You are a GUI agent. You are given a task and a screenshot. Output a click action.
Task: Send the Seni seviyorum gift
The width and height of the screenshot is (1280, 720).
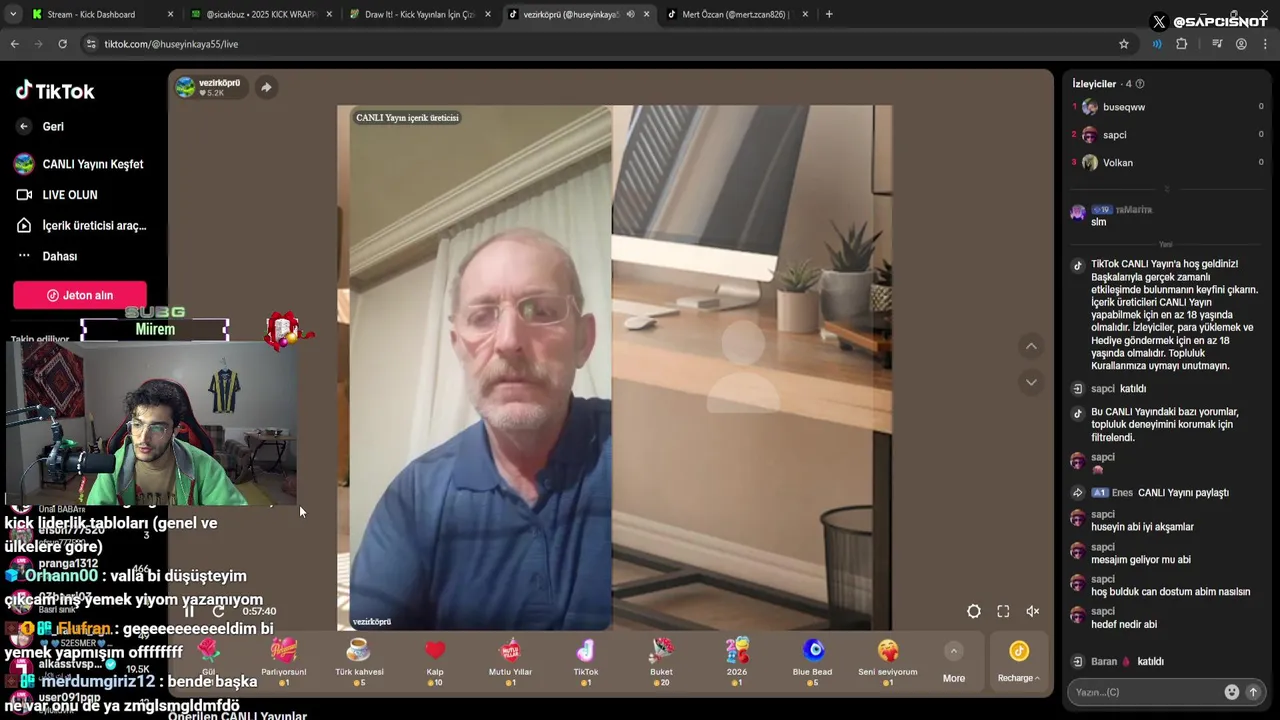point(888,660)
